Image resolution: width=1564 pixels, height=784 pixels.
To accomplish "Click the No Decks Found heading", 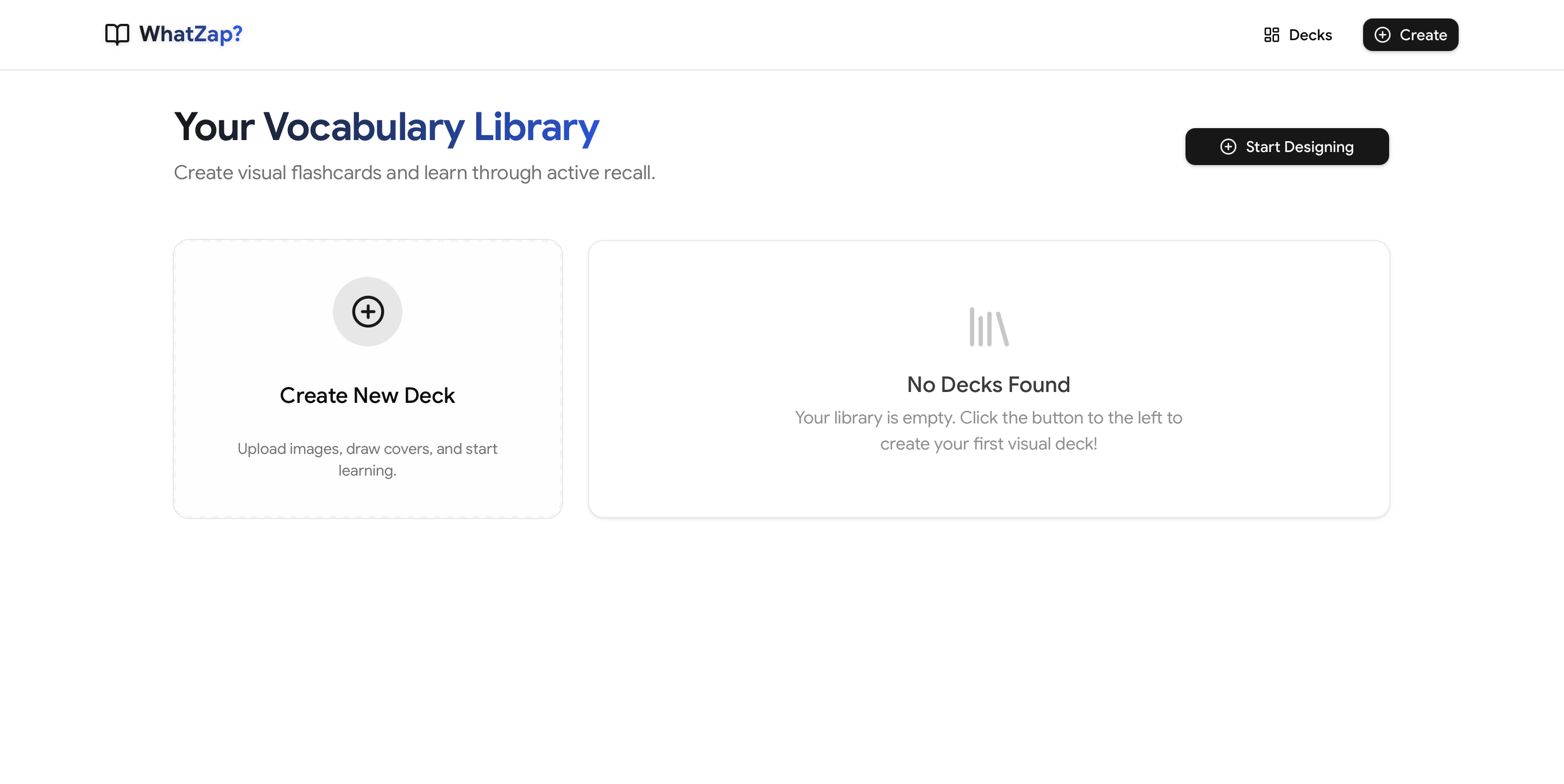I will (988, 384).
